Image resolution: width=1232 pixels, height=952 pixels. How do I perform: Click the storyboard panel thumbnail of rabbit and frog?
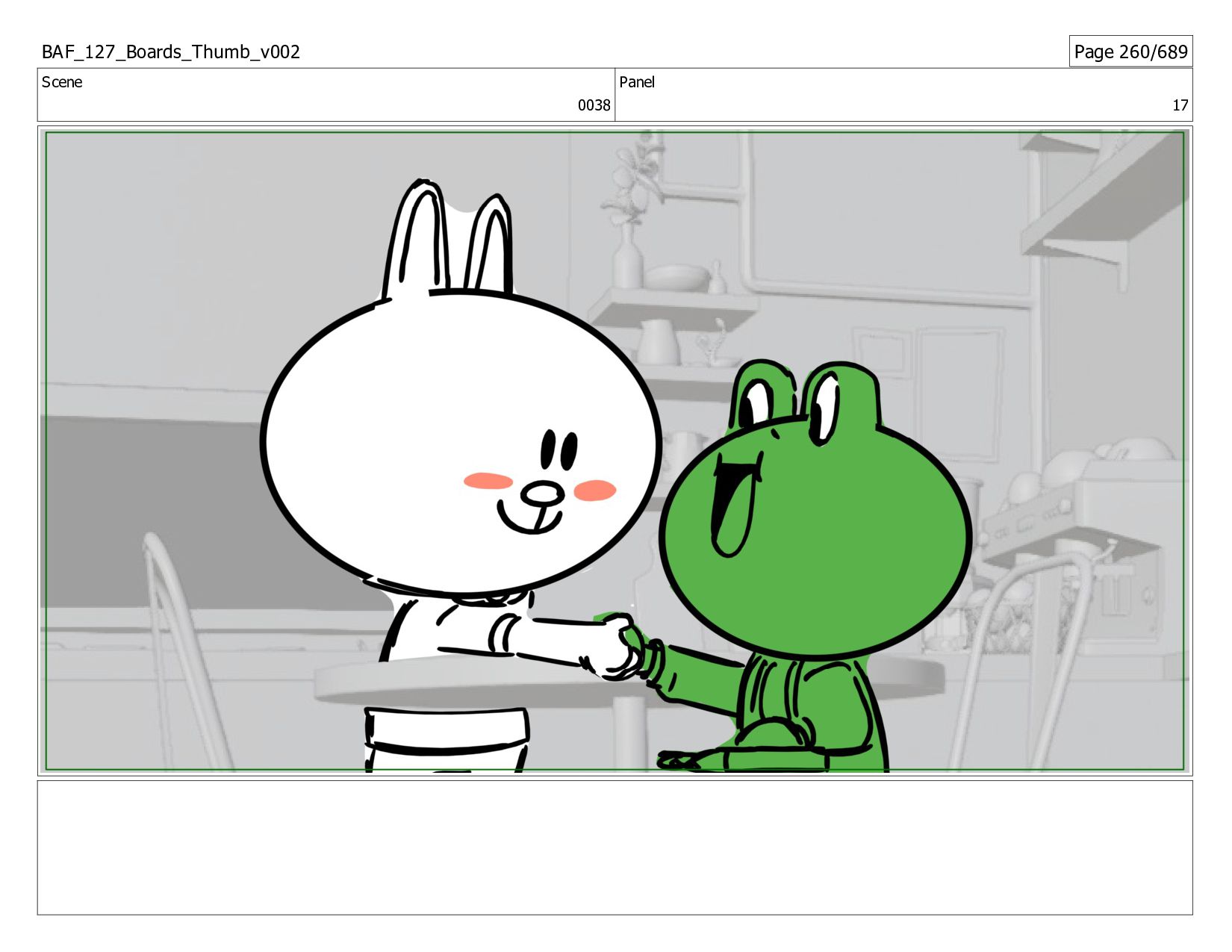coord(615,451)
